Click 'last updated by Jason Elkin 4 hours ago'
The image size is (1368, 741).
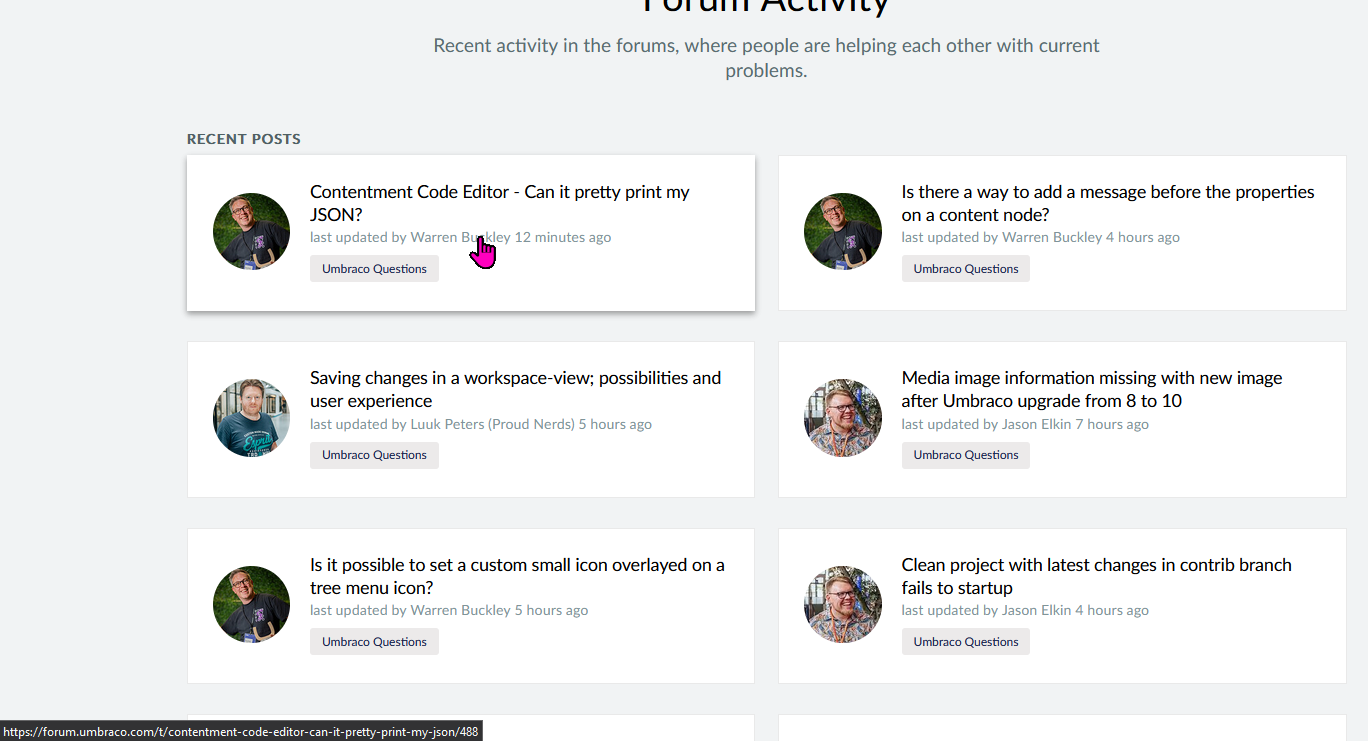click(1025, 611)
